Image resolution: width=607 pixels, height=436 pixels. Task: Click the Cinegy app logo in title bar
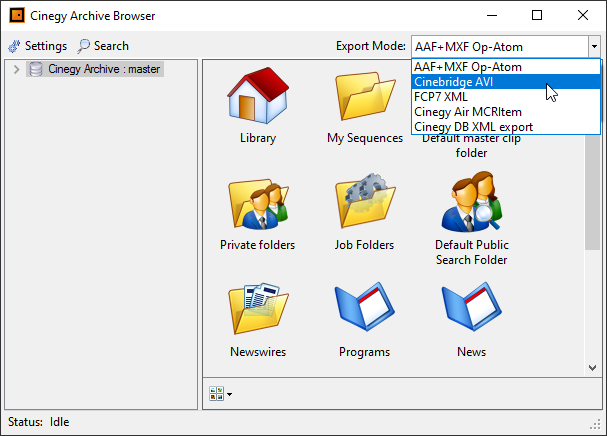pyautogui.click(x=17, y=15)
